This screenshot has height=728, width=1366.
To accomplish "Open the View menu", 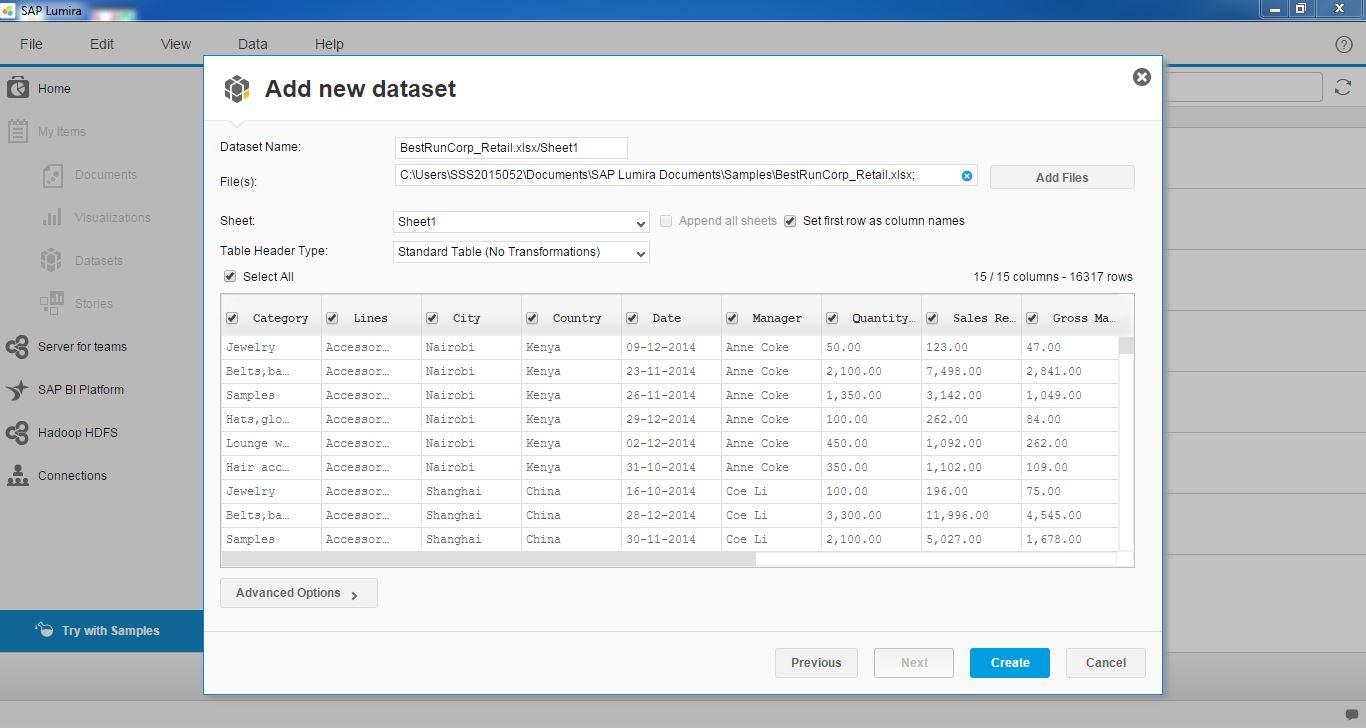I will [176, 44].
